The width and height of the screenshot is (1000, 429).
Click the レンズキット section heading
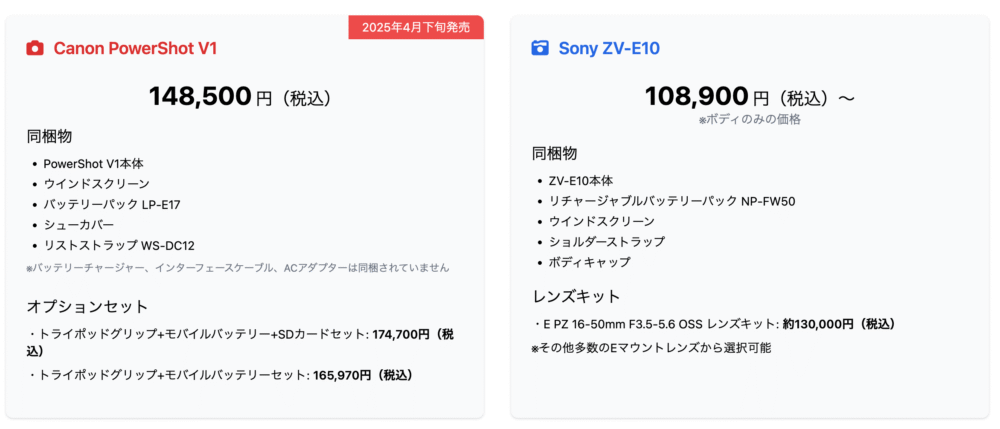click(x=576, y=296)
